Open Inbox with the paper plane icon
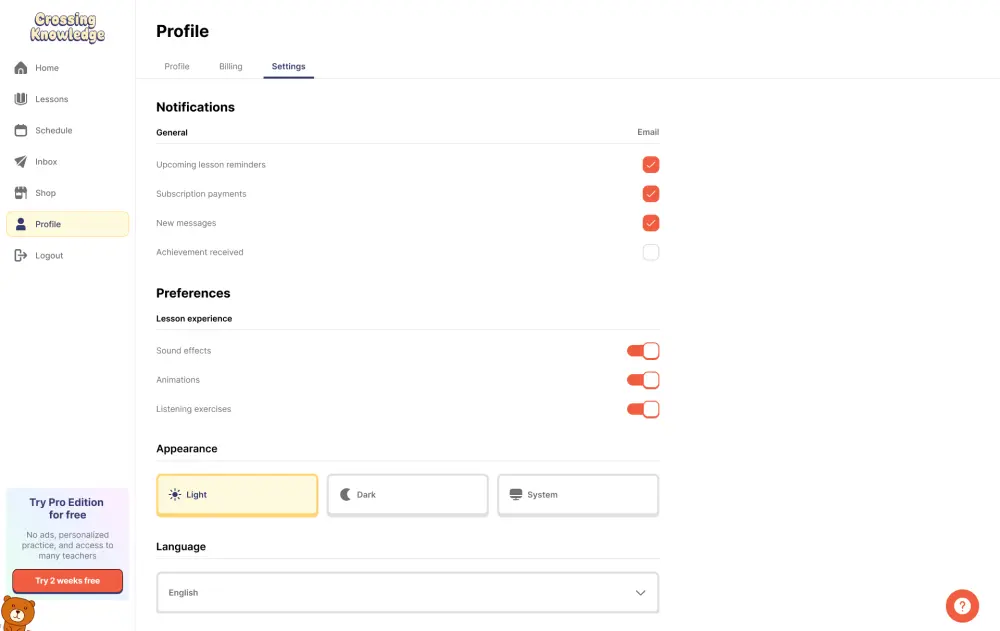 pos(21,162)
